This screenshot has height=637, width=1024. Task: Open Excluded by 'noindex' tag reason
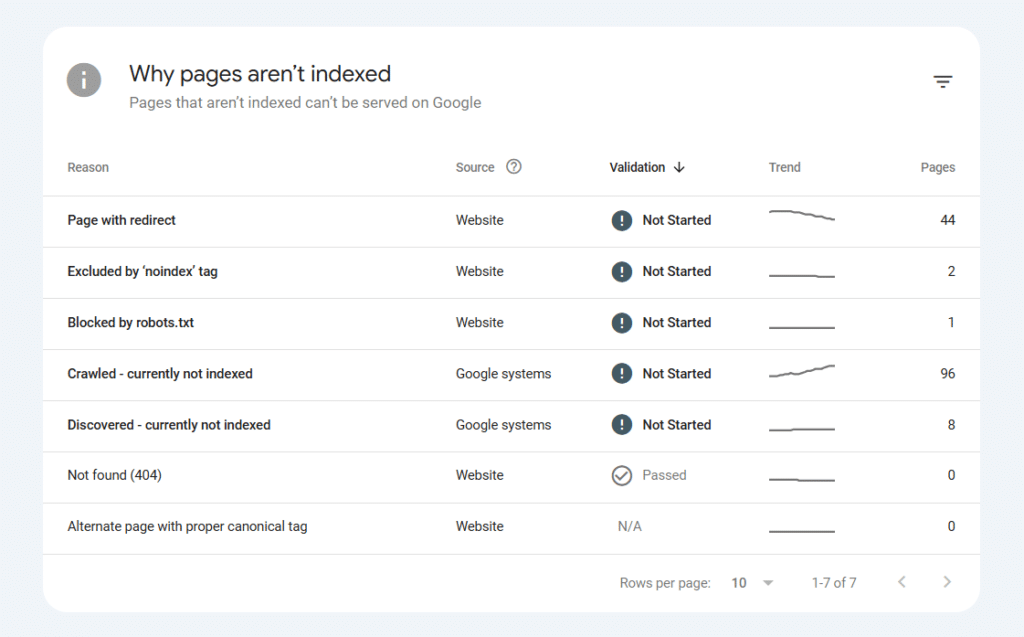pyautogui.click(x=142, y=271)
